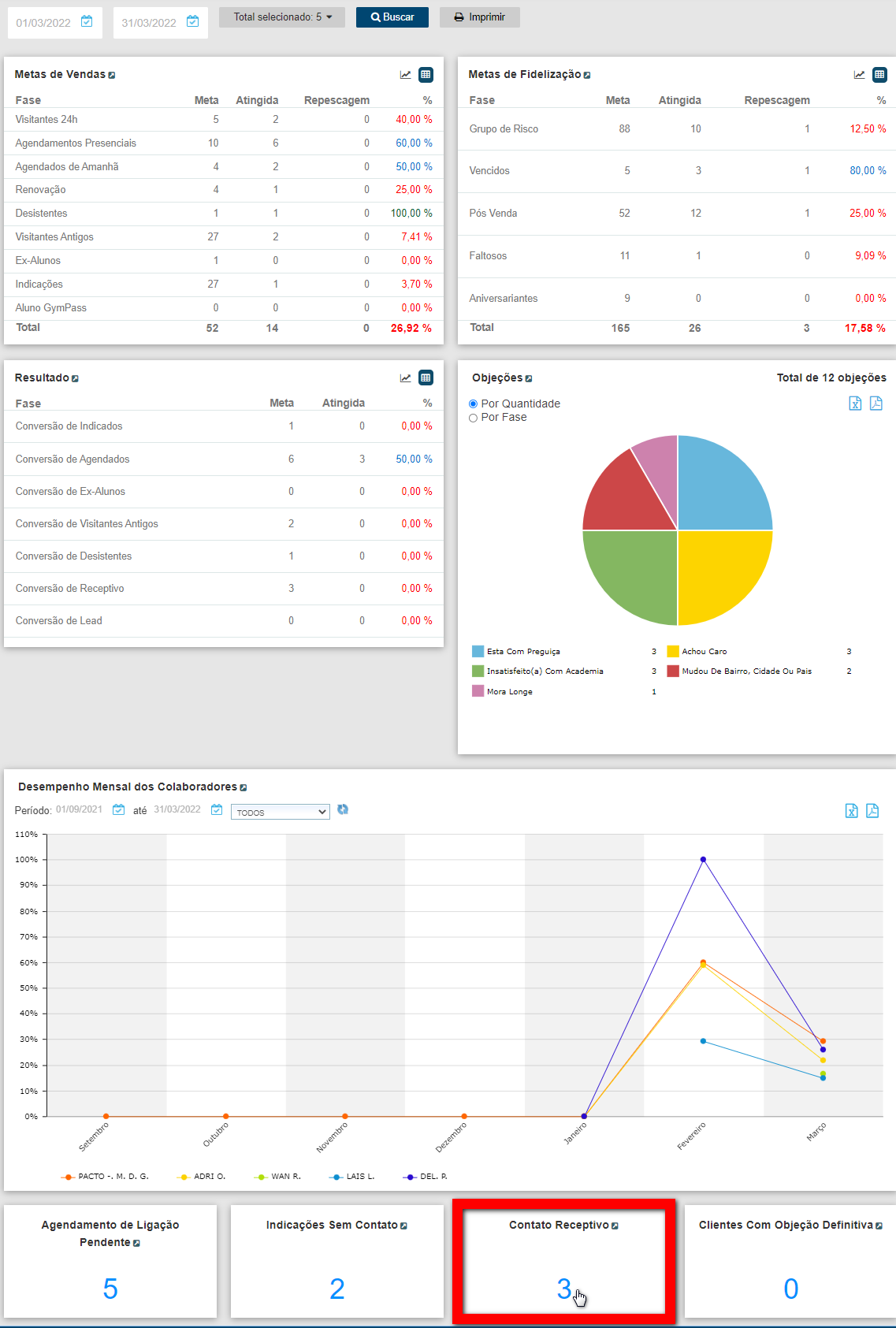The height and width of the screenshot is (1328, 896).
Task: Open chart view in Resultado panel
Action: point(405,378)
